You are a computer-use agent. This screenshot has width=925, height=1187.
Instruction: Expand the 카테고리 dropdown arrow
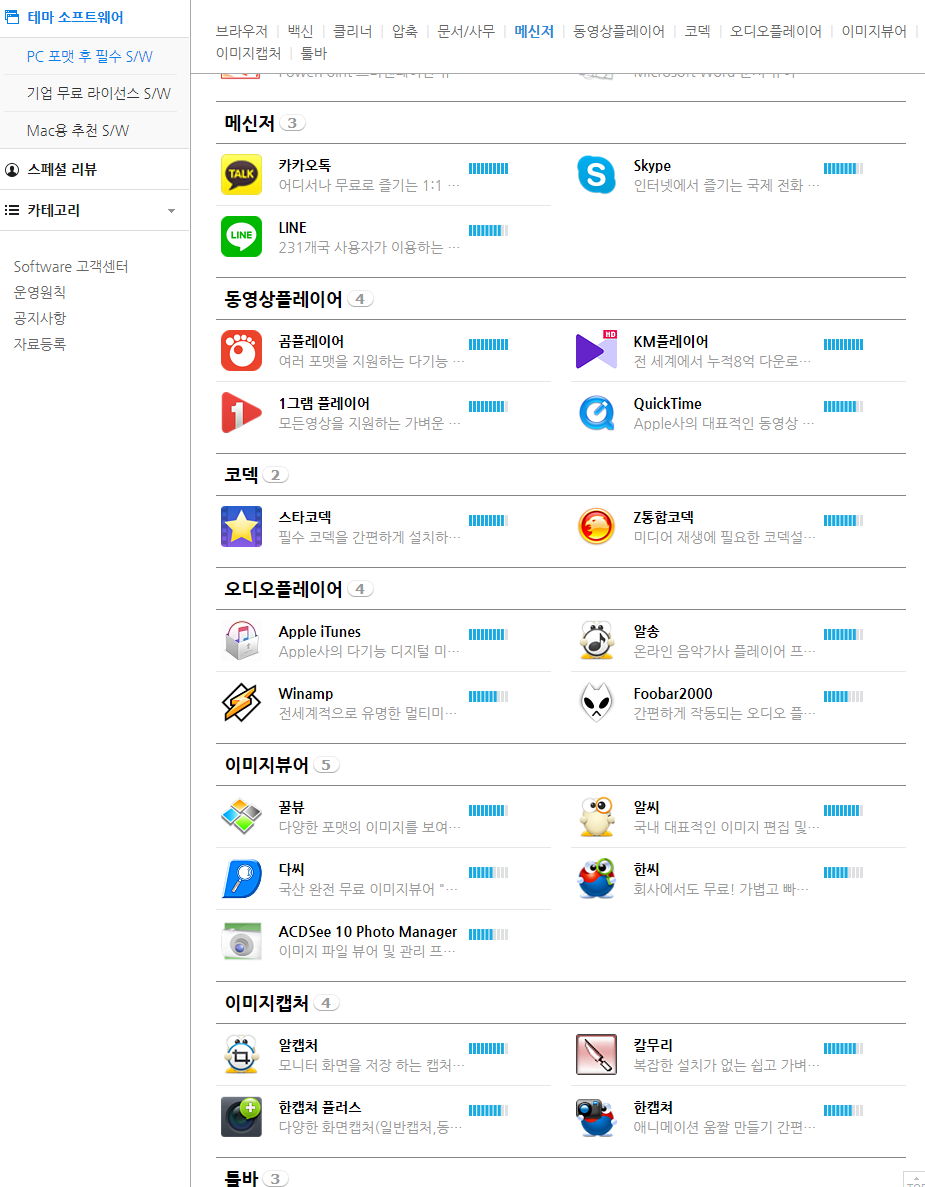click(x=171, y=211)
